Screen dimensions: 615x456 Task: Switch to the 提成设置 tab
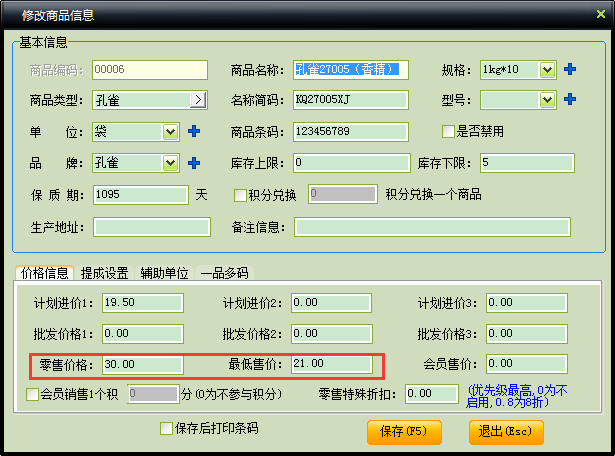(104, 273)
